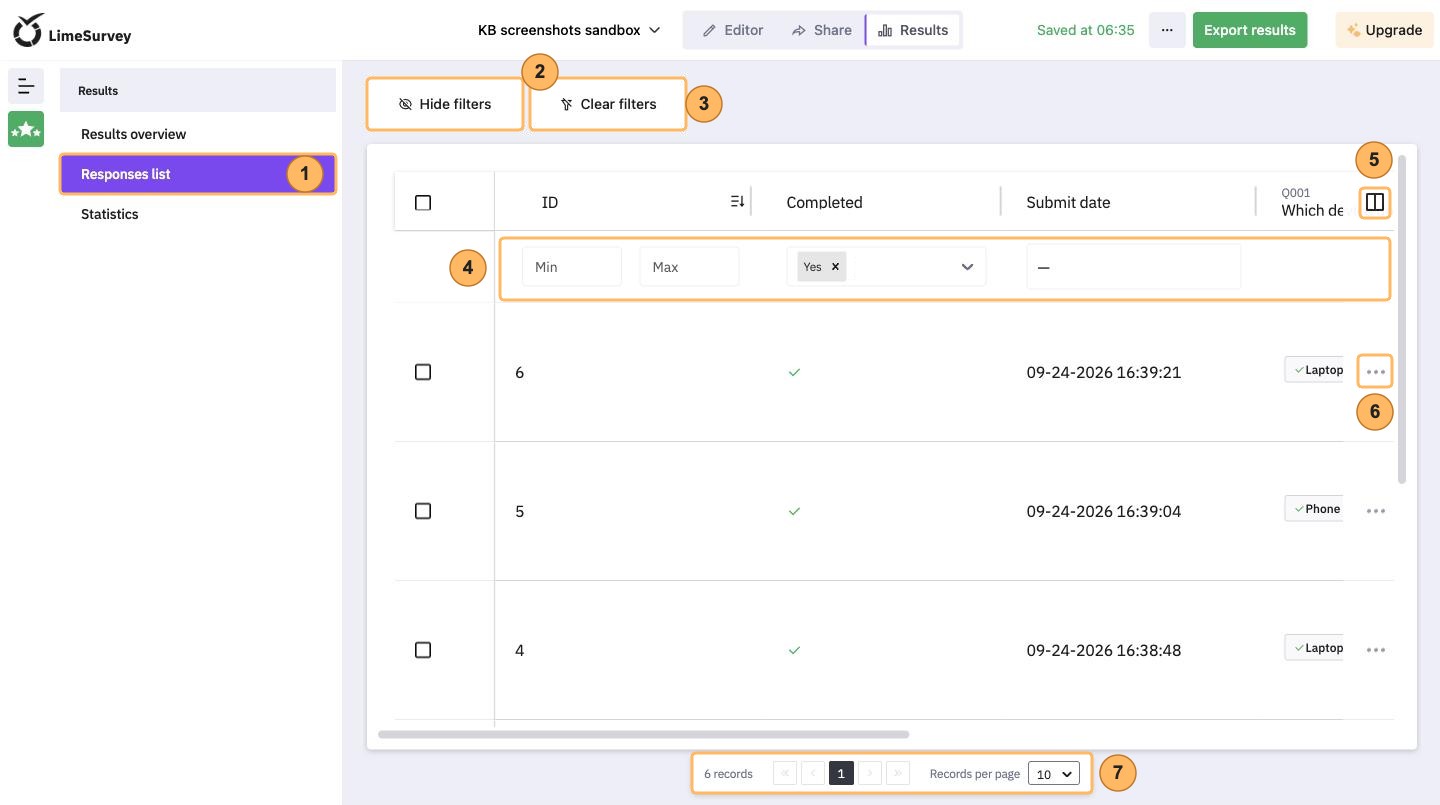
Task: Click the submit date 09-24-2026 16:39:04
Action: (x=1103, y=511)
